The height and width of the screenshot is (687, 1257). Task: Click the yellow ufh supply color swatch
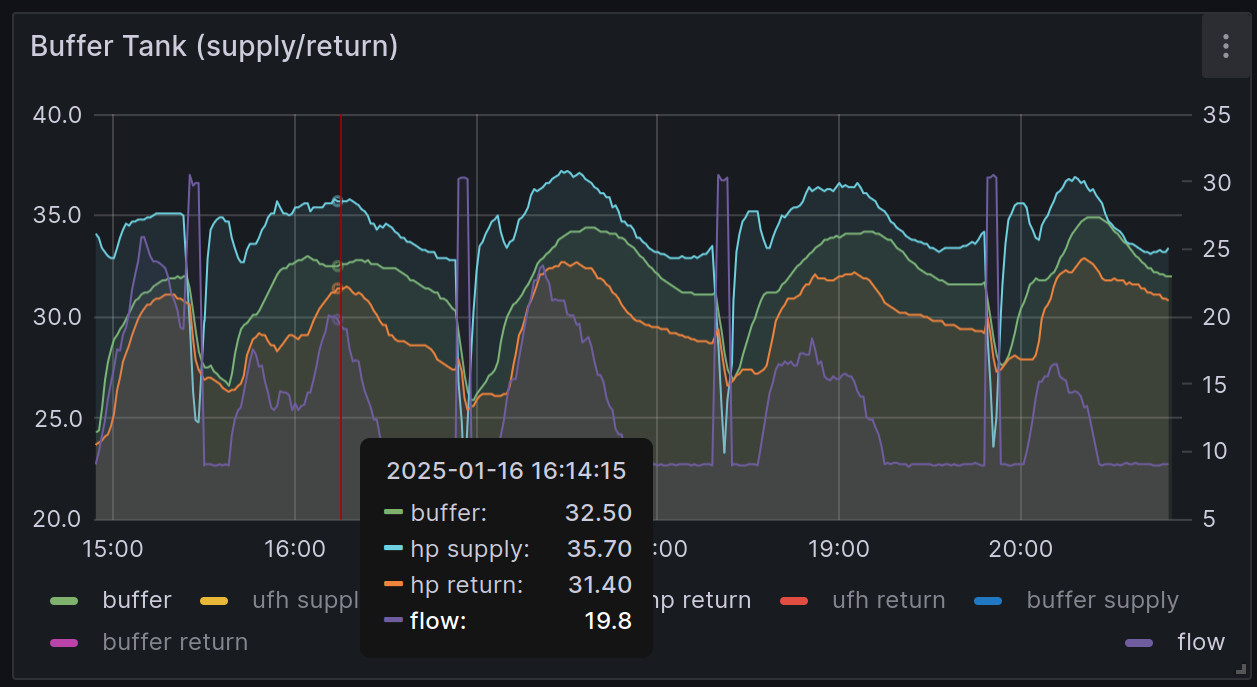click(214, 601)
